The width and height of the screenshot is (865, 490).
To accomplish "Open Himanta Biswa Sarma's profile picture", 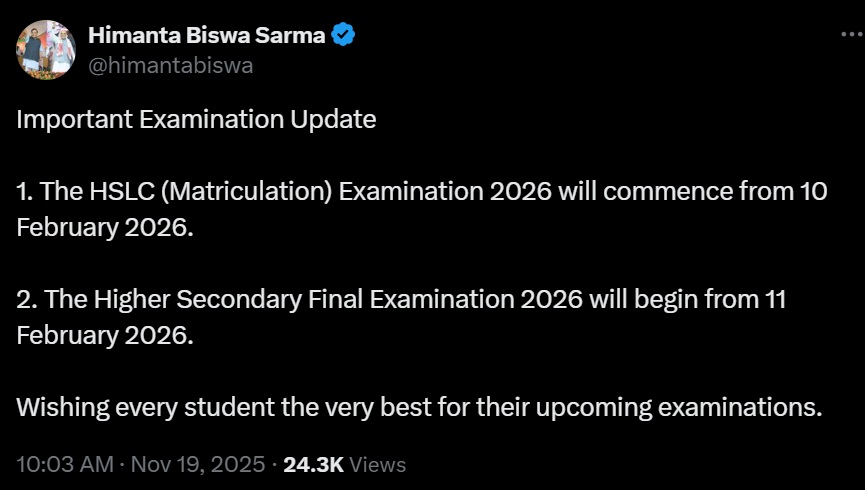I will click(46, 49).
